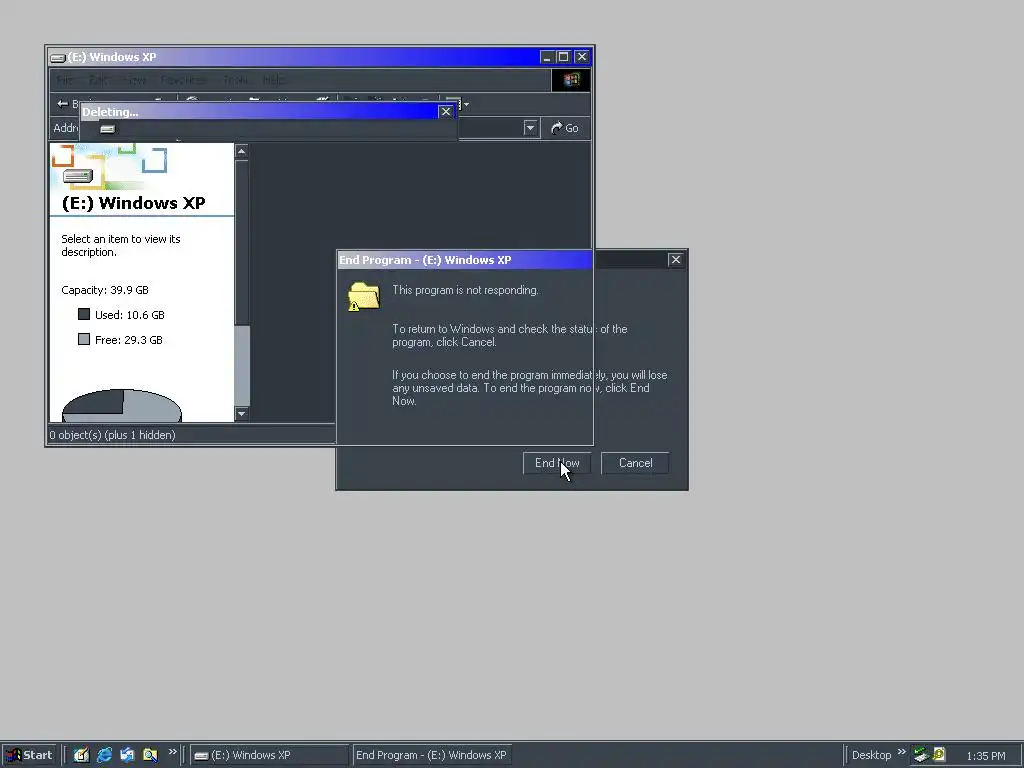Click the network connection tray icon

[x=921, y=754]
